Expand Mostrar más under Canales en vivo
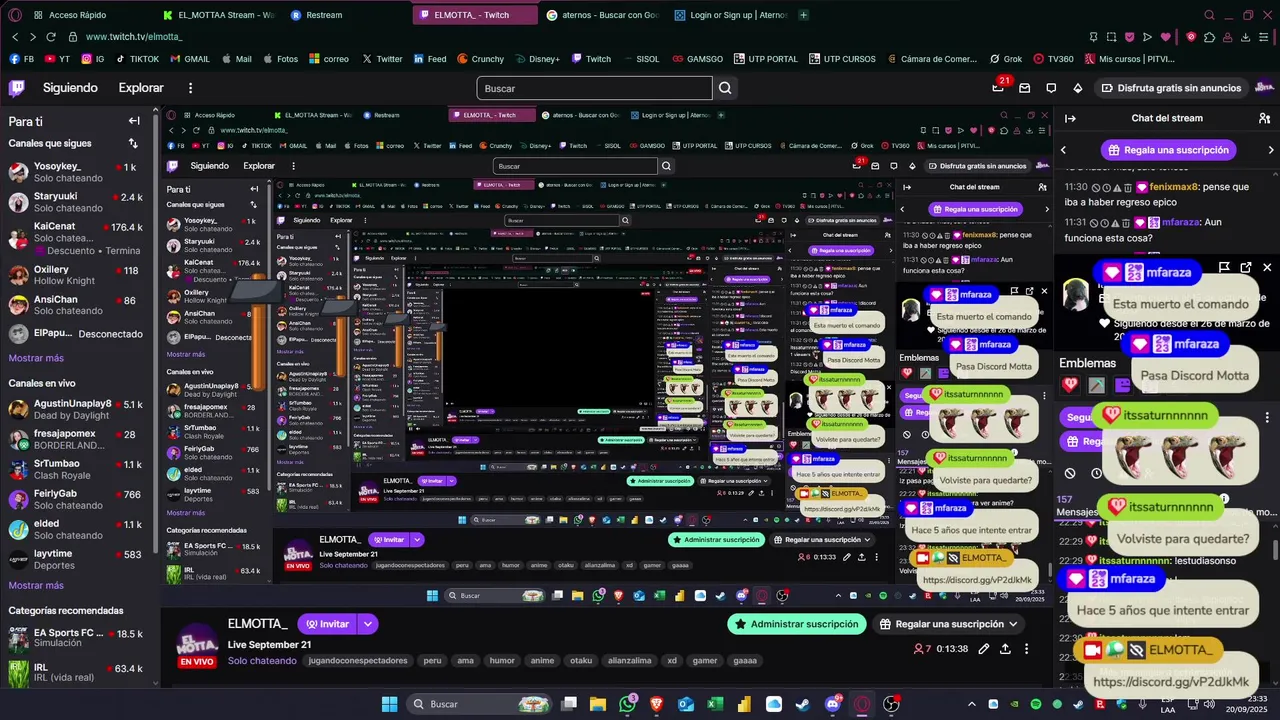This screenshot has height=720, width=1280. [x=36, y=586]
